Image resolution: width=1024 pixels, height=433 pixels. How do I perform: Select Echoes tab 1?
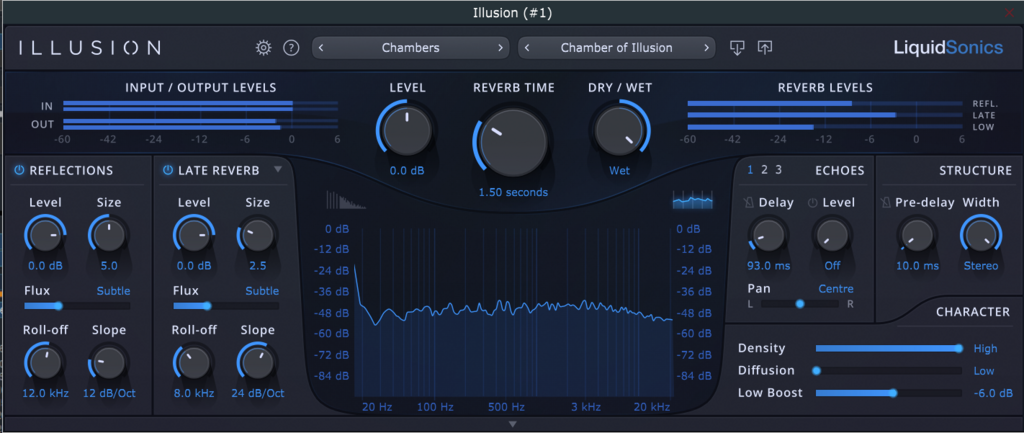pyautogui.click(x=750, y=170)
